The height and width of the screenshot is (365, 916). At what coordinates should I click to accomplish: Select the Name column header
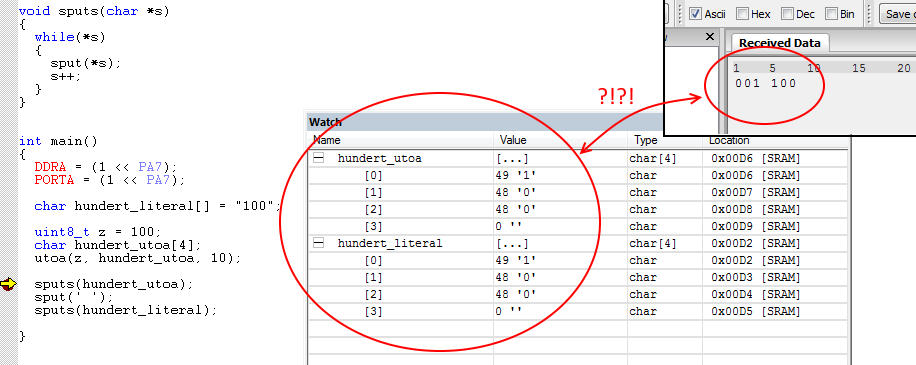click(x=401, y=140)
